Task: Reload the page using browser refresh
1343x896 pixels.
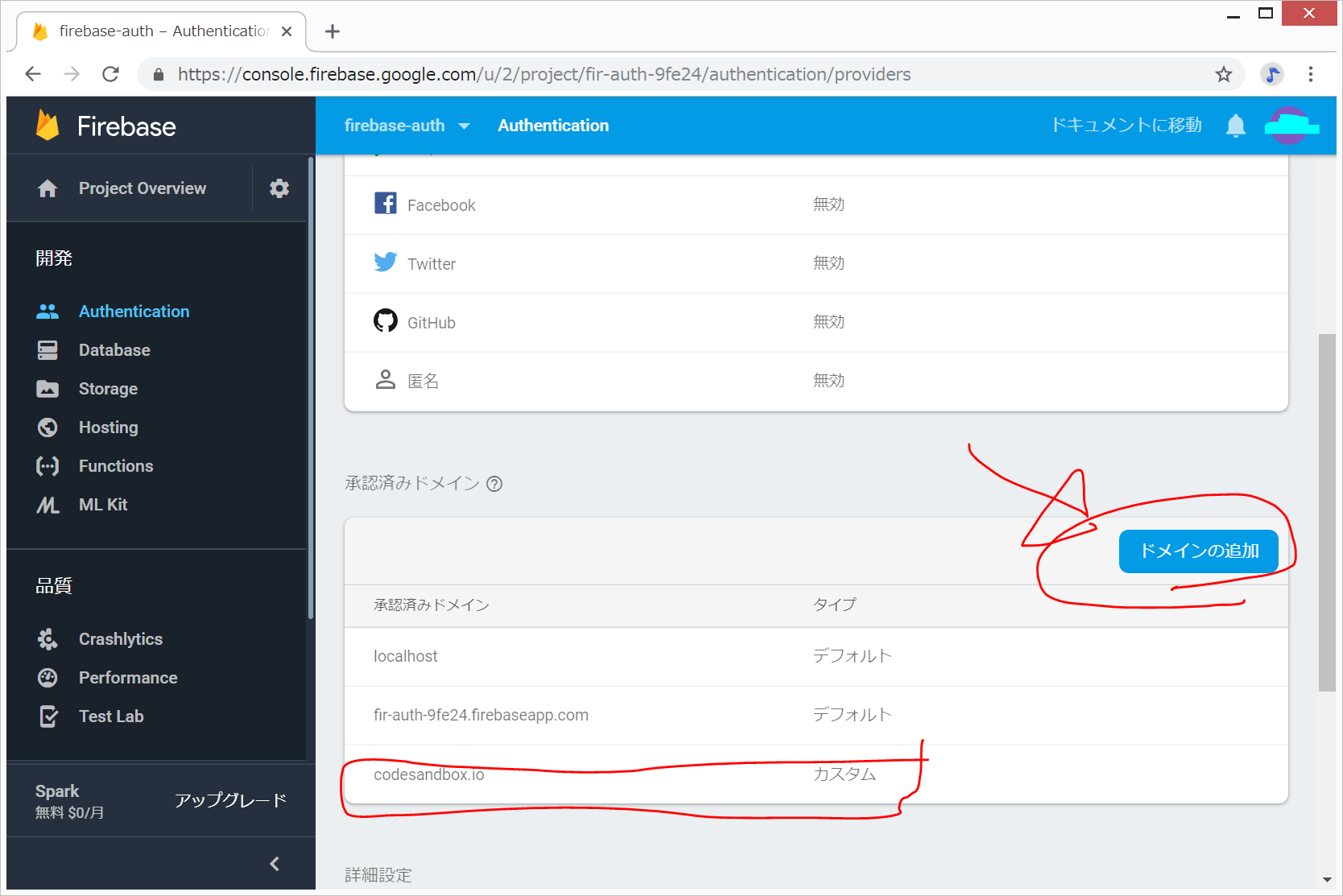Action: click(111, 75)
